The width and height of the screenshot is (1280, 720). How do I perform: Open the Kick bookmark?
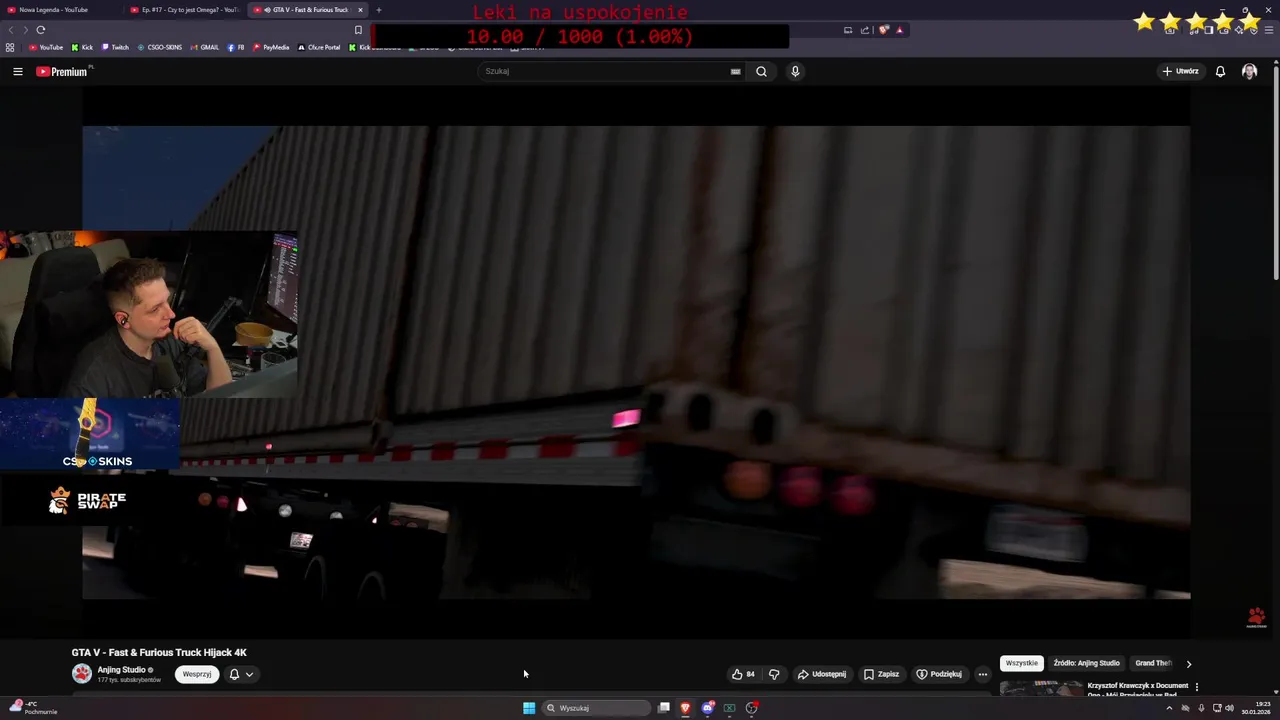(x=82, y=47)
